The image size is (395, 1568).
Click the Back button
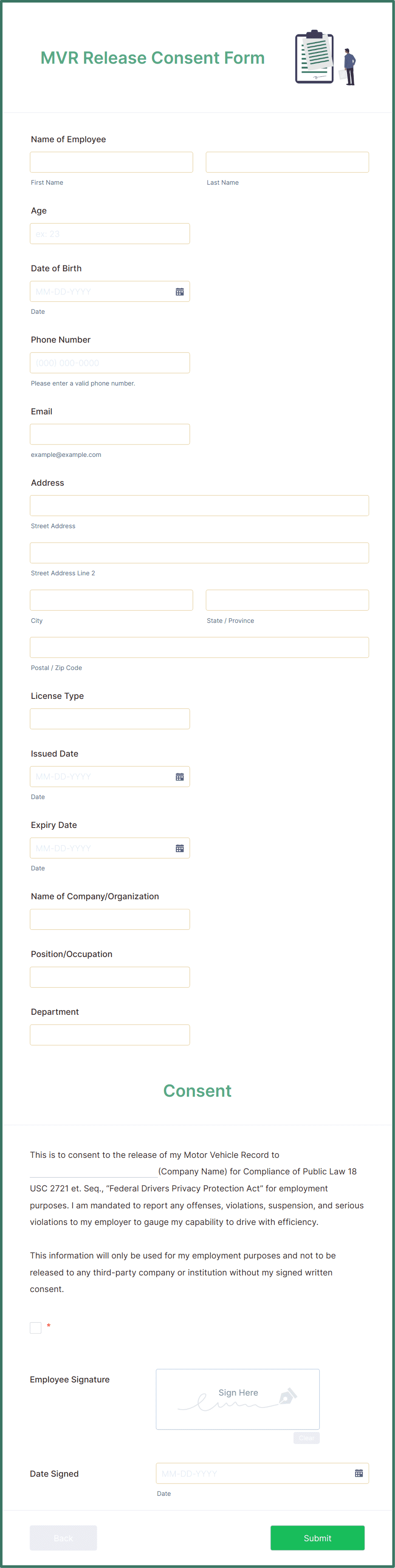coord(63,1537)
